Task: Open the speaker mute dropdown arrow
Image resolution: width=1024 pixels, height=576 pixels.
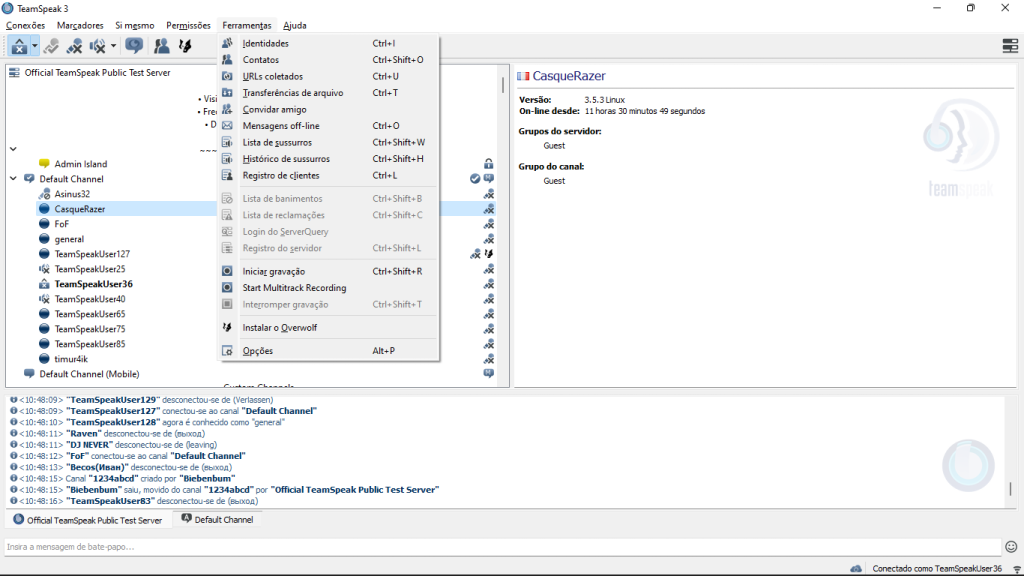Action: (112, 45)
